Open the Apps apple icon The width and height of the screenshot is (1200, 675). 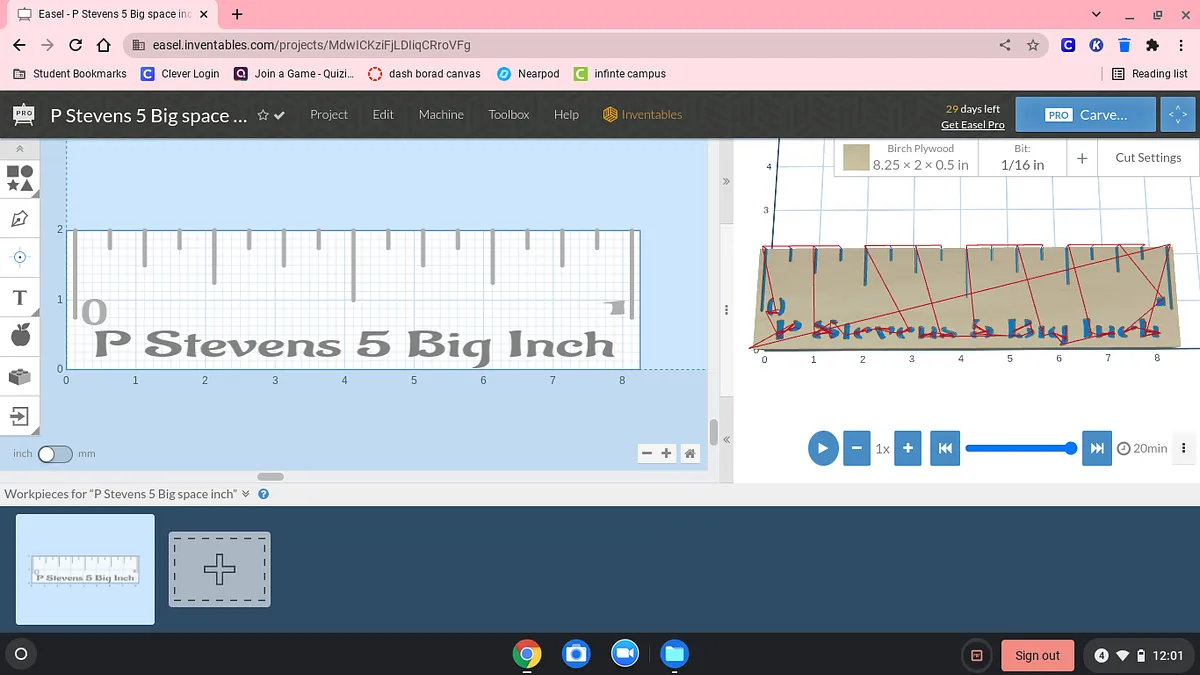pyautogui.click(x=20, y=337)
